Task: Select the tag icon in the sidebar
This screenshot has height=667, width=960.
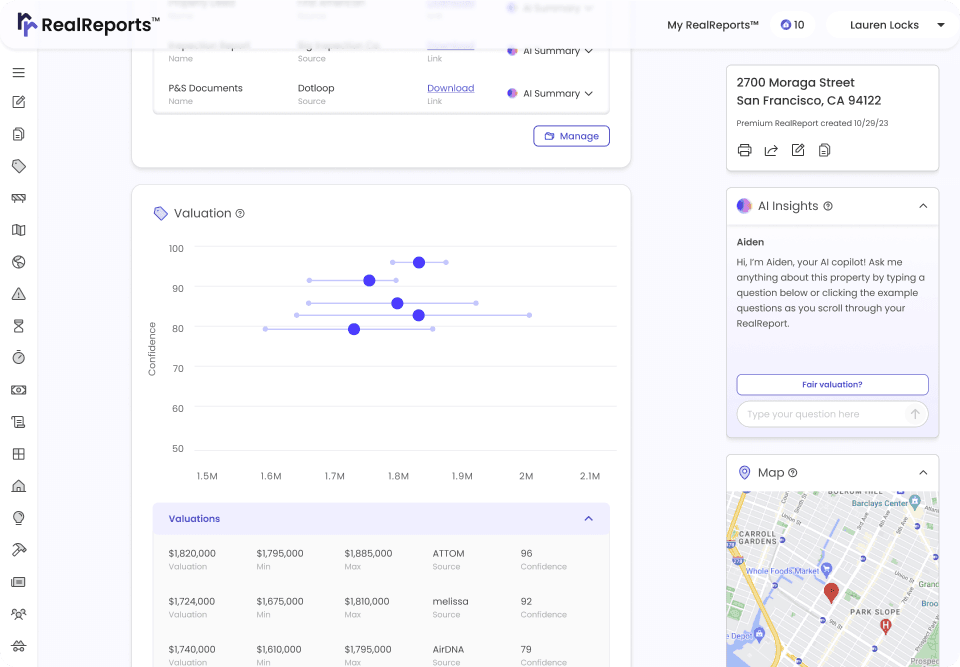Action: pyautogui.click(x=18, y=166)
